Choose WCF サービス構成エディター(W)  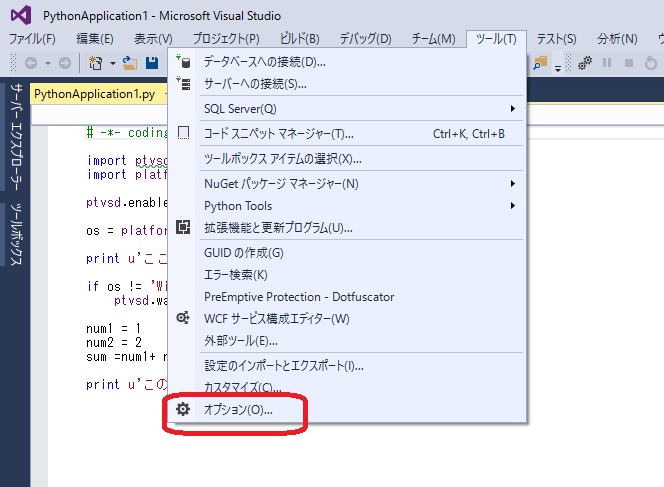347,318
